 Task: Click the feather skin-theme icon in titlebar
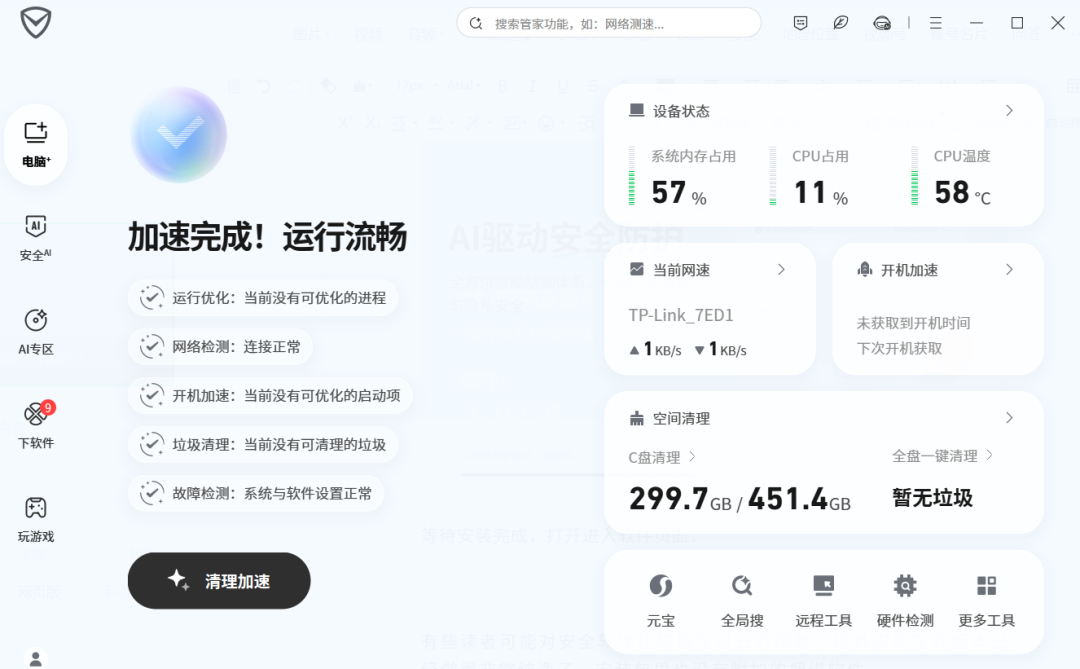click(x=841, y=21)
